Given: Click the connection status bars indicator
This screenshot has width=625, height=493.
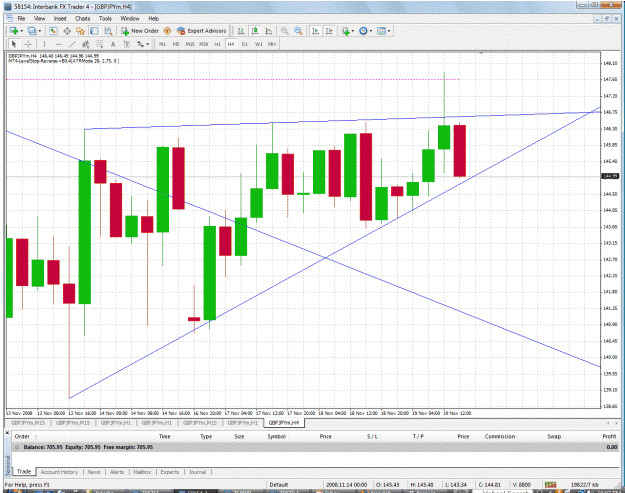Looking at the screenshot, I should (550, 485).
